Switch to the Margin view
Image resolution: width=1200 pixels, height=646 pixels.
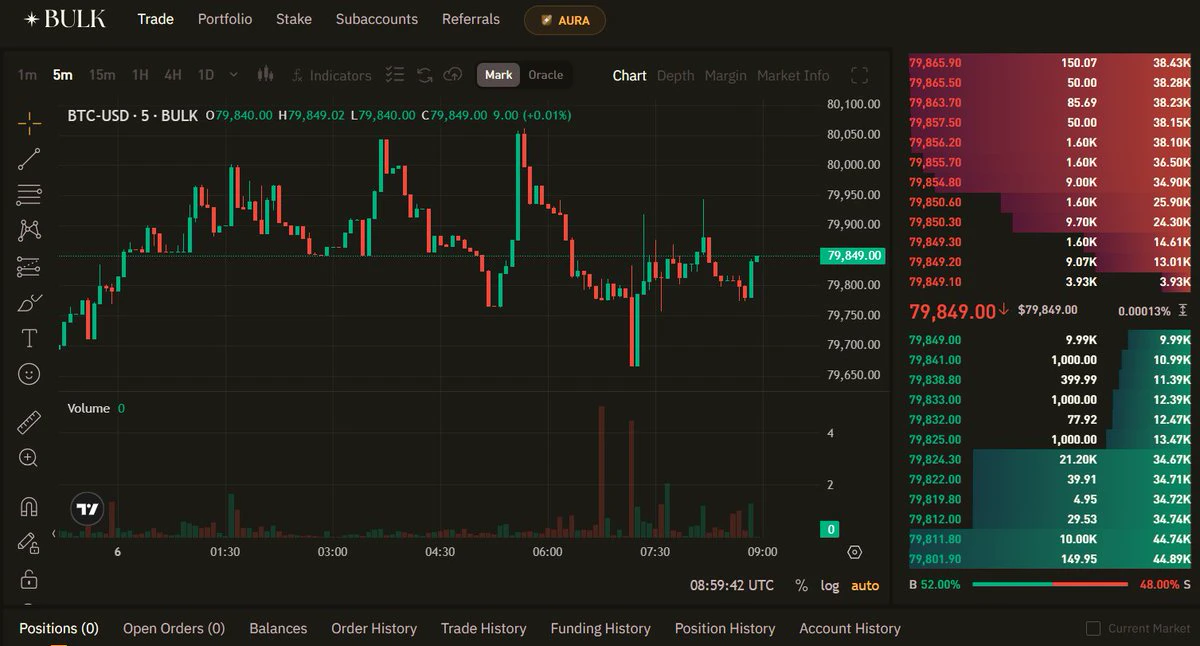pos(725,75)
